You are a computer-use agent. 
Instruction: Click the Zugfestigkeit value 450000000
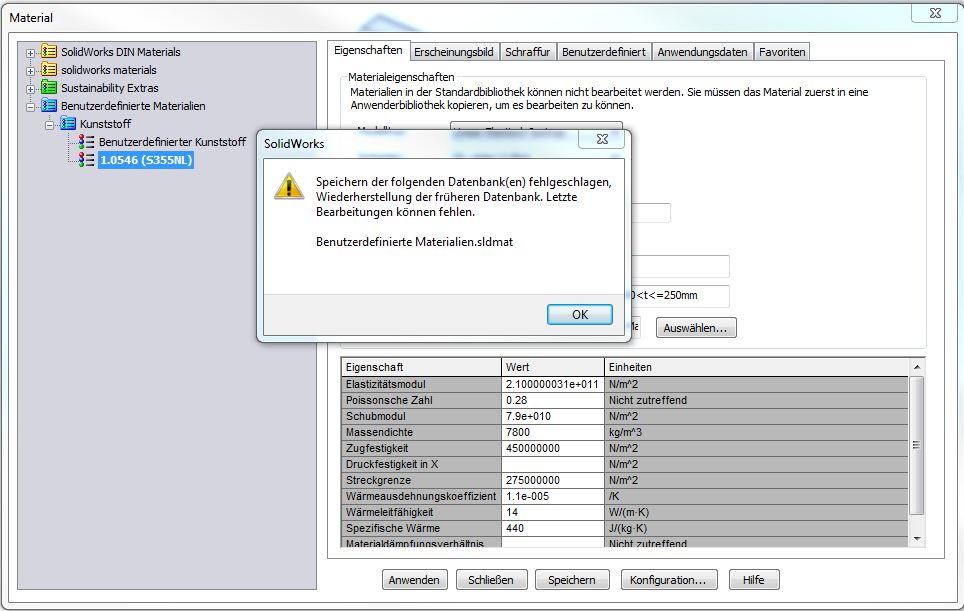click(x=553, y=448)
